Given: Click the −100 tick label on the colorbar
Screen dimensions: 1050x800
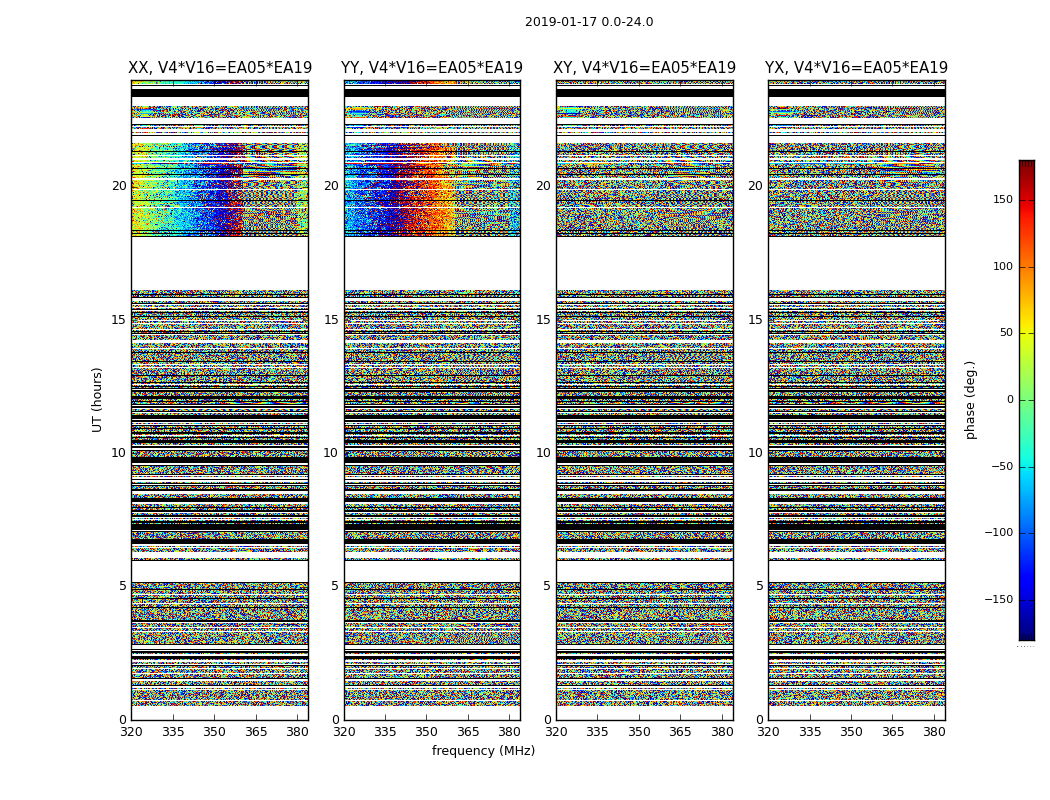Looking at the screenshot, I should click(998, 532).
